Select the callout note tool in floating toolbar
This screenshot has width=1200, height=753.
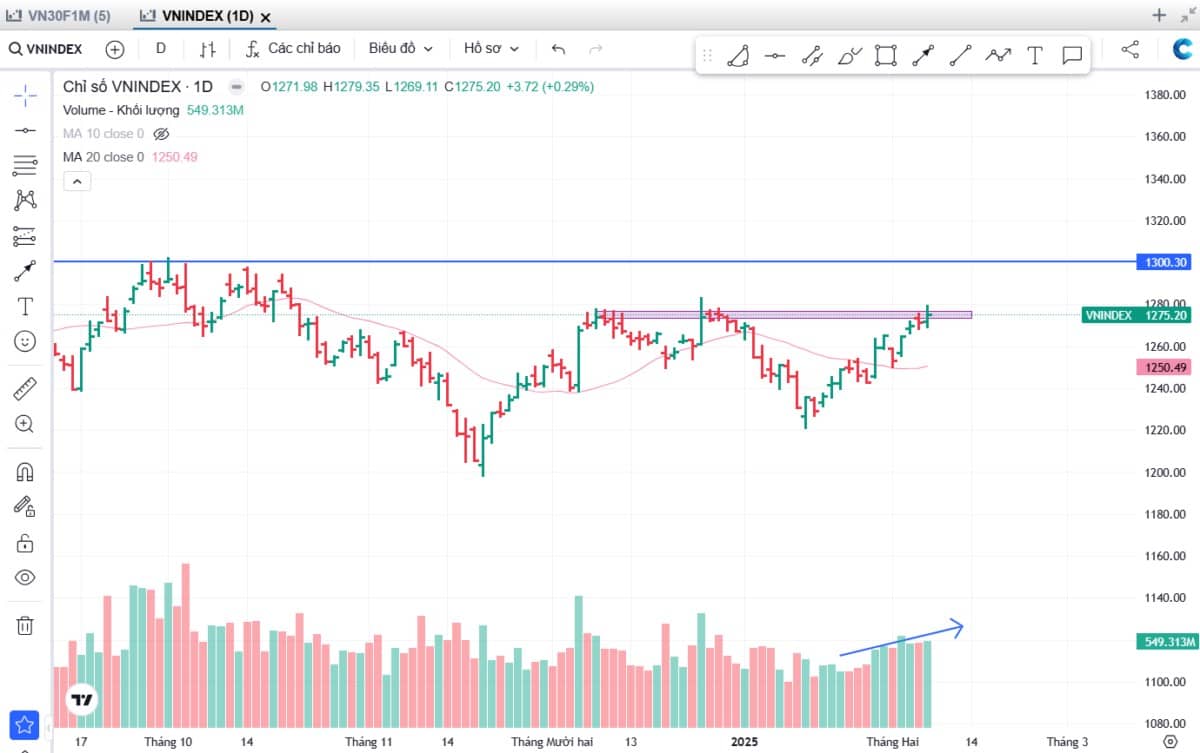point(1072,56)
